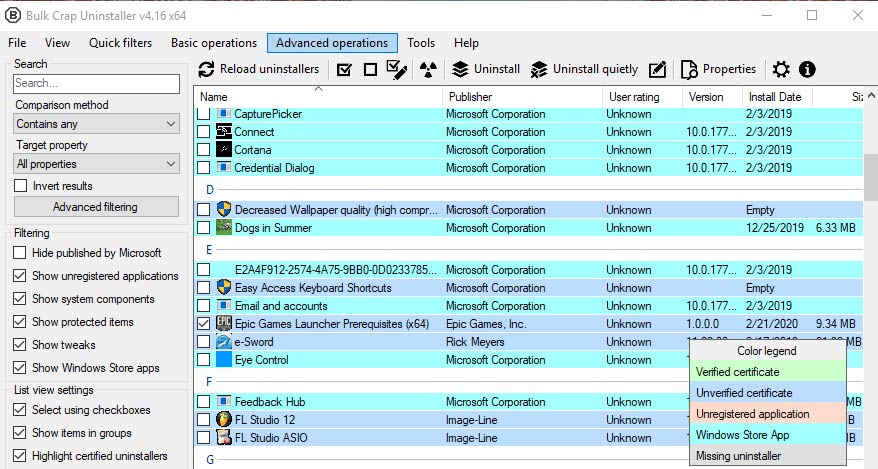Click Unregistered application pink legend swatch
This screenshot has width=878, height=469.
(x=767, y=414)
